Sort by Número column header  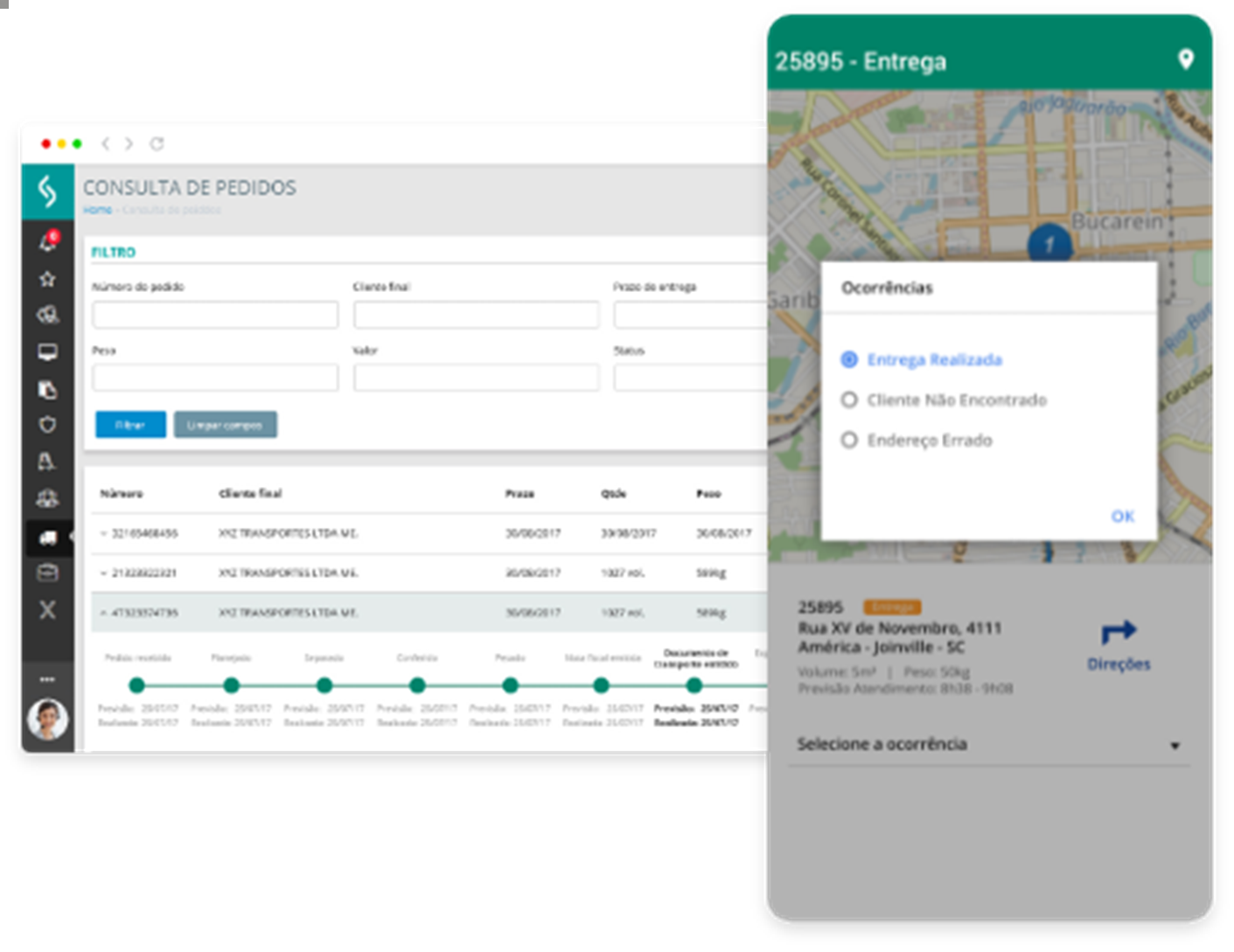pyautogui.click(x=121, y=494)
